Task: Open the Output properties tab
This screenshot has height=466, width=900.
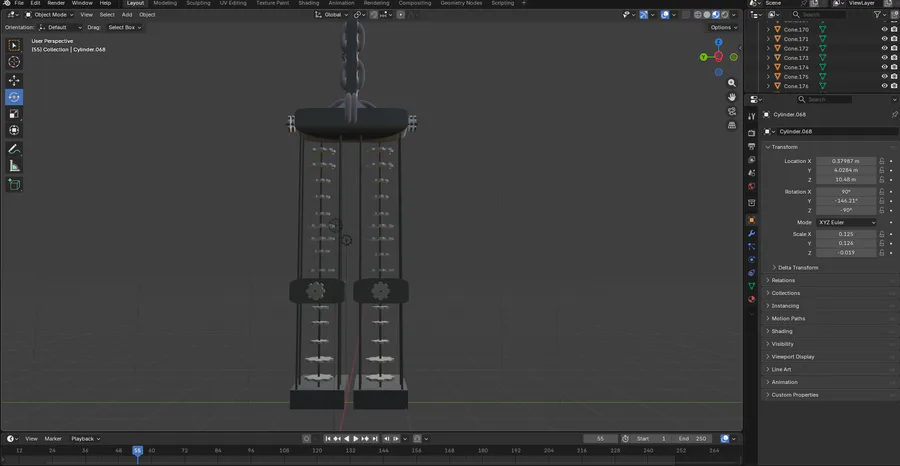Action: tap(752, 146)
